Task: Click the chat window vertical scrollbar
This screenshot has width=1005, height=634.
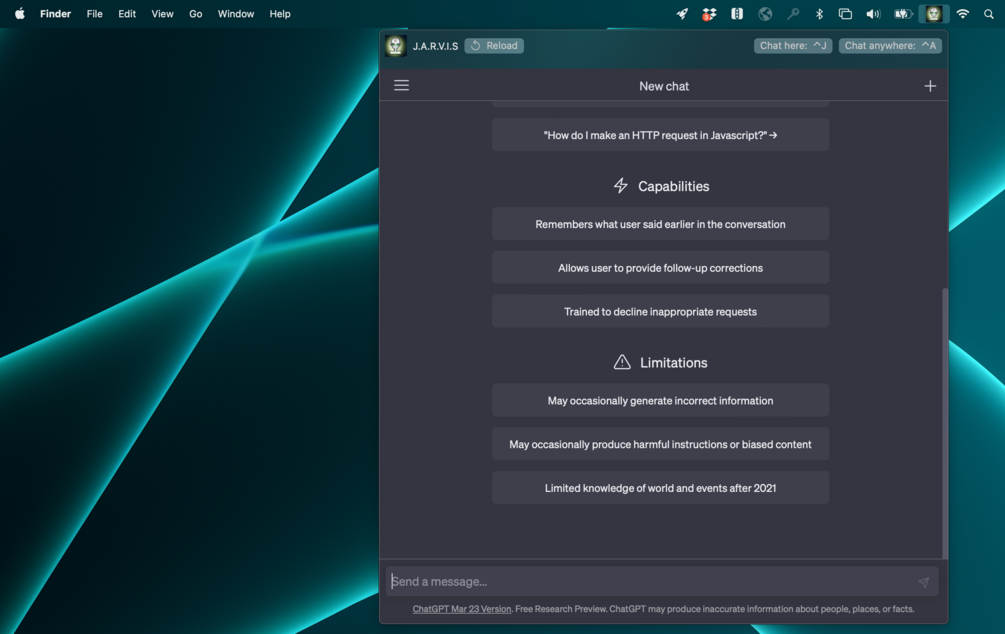Action: (x=944, y=423)
